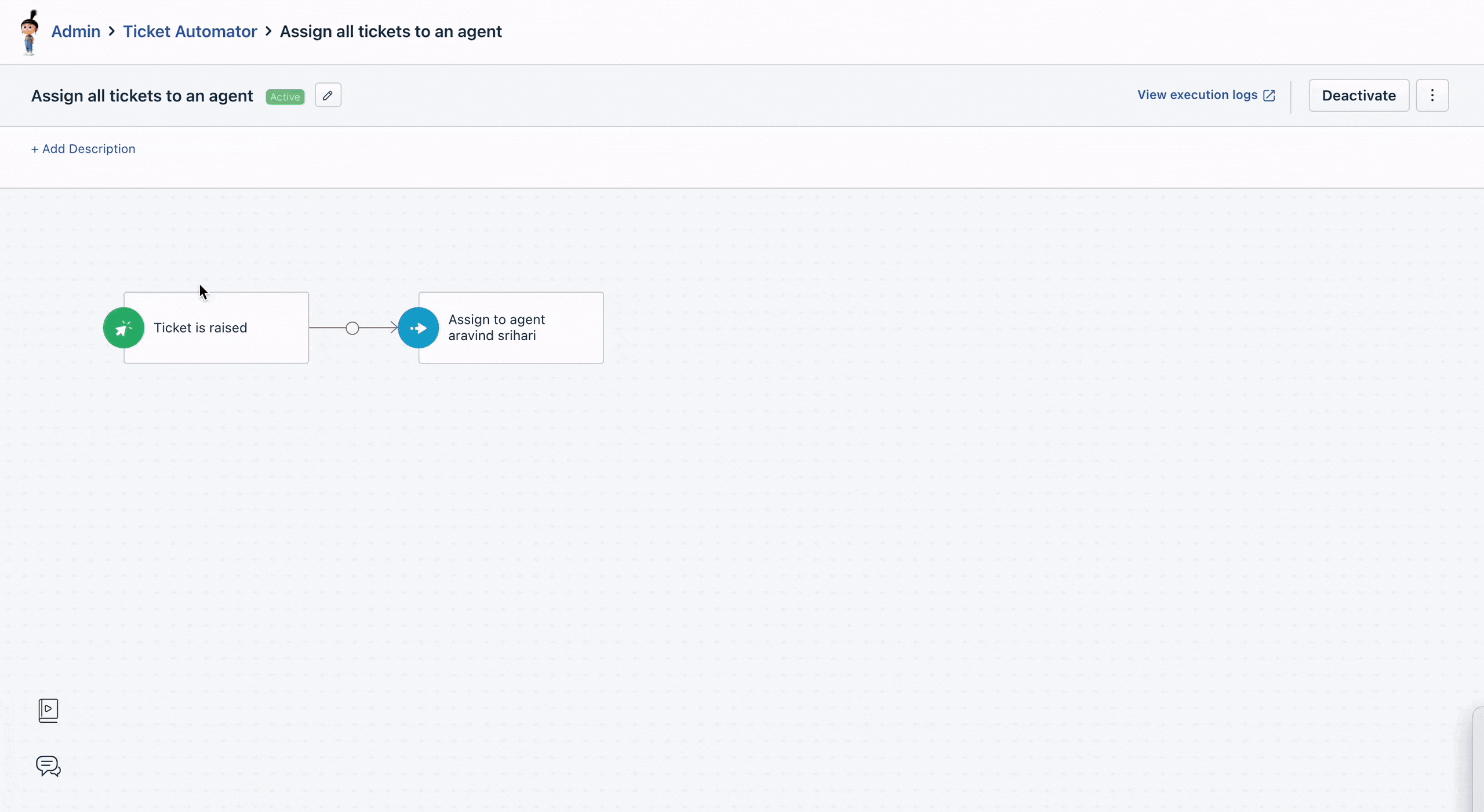Click the Freshdesk logo avatar icon
The width and height of the screenshot is (1484, 812).
point(28,31)
